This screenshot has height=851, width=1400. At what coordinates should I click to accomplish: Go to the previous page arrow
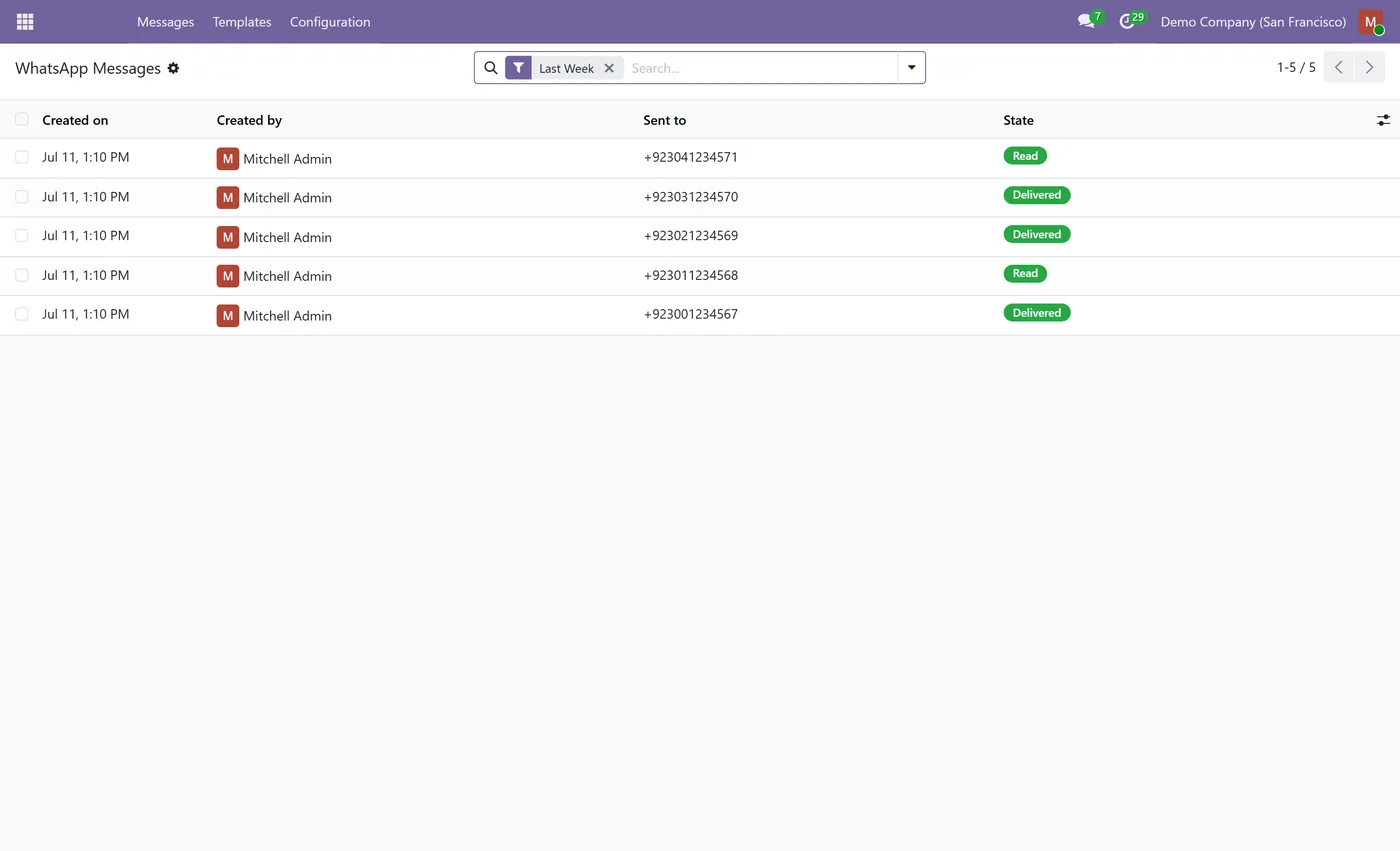[x=1339, y=67]
